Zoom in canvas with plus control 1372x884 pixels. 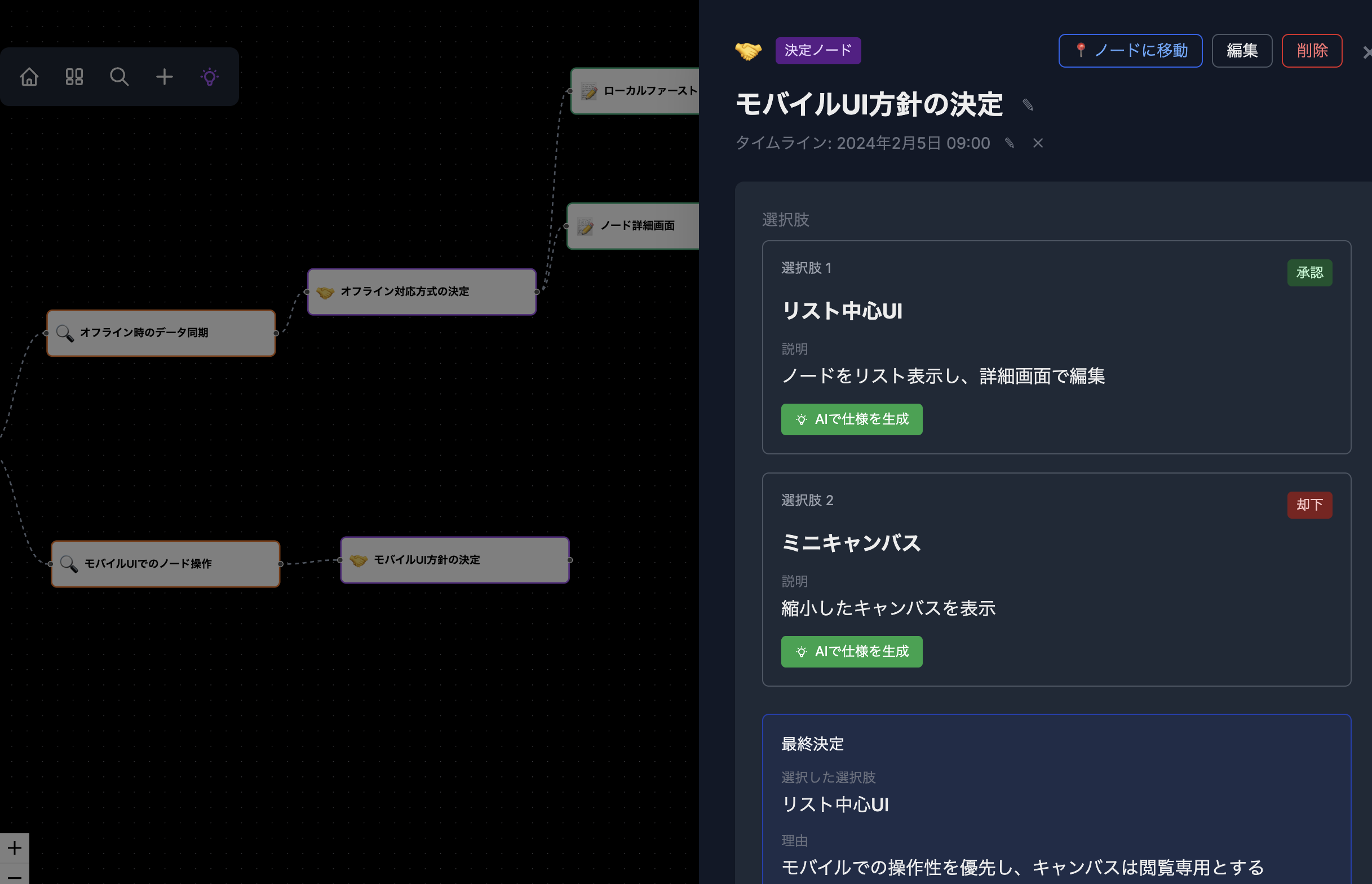pos(14,848)
